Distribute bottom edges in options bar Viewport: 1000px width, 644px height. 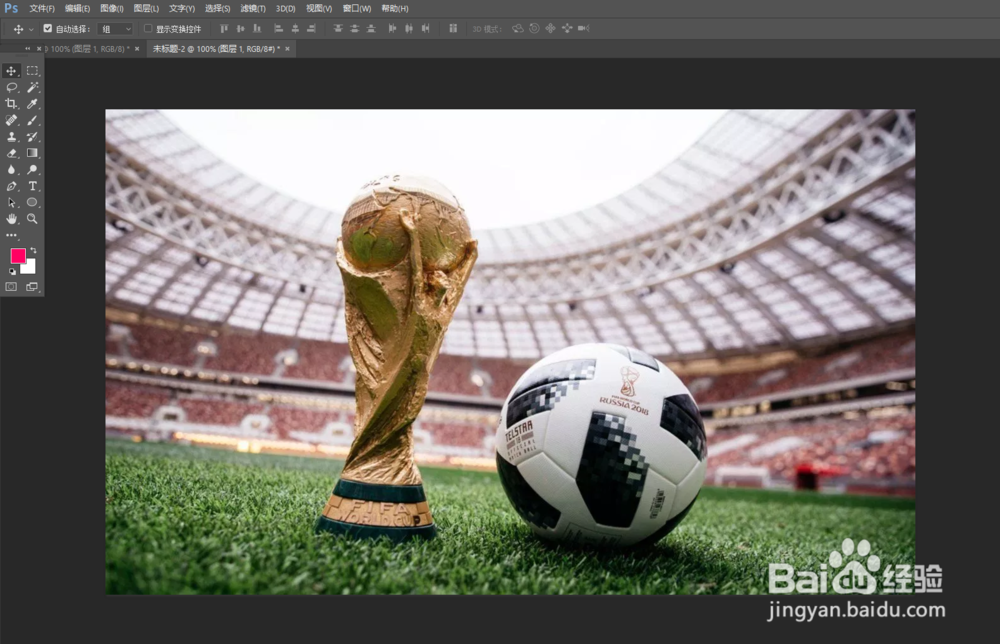tap(371, 29)
